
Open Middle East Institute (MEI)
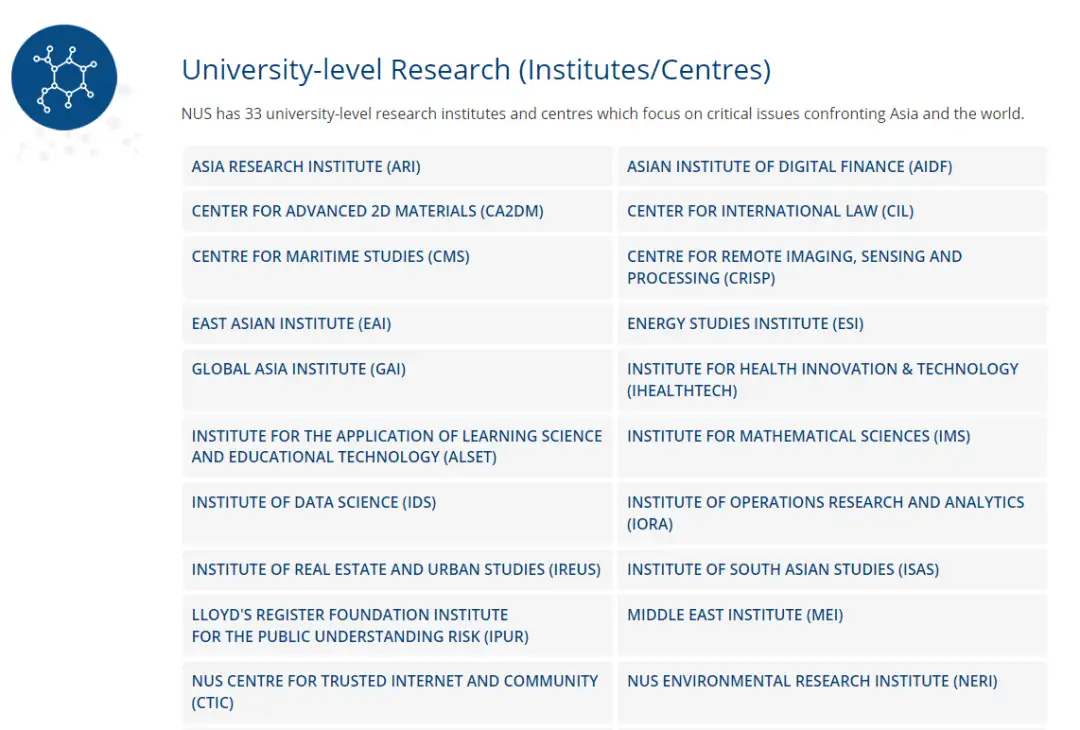point(734,615)
